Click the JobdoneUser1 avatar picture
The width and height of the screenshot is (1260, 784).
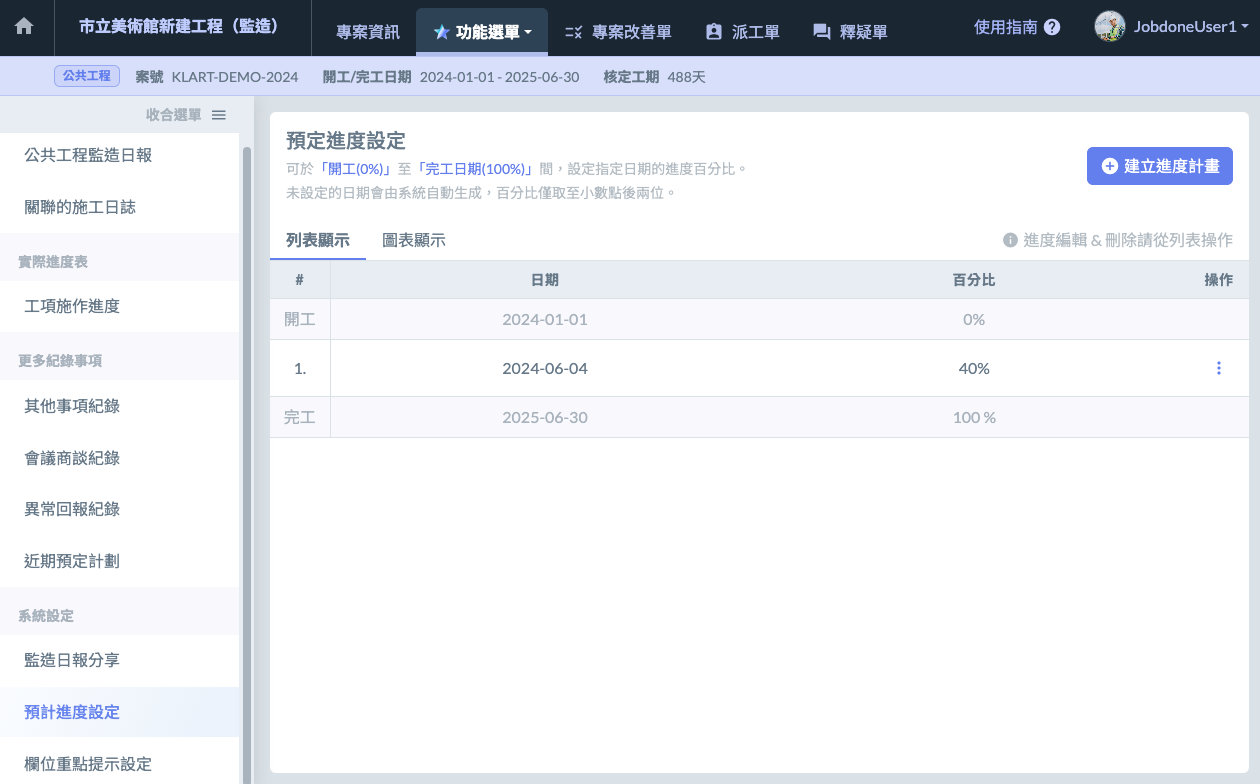click(x=1110, y=27)
